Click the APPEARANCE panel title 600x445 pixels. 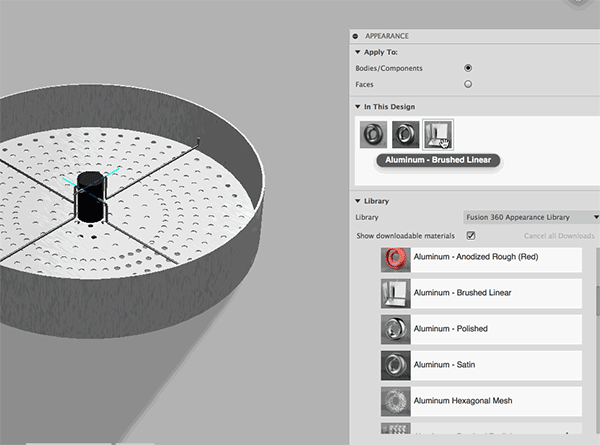tap(386, 36)
